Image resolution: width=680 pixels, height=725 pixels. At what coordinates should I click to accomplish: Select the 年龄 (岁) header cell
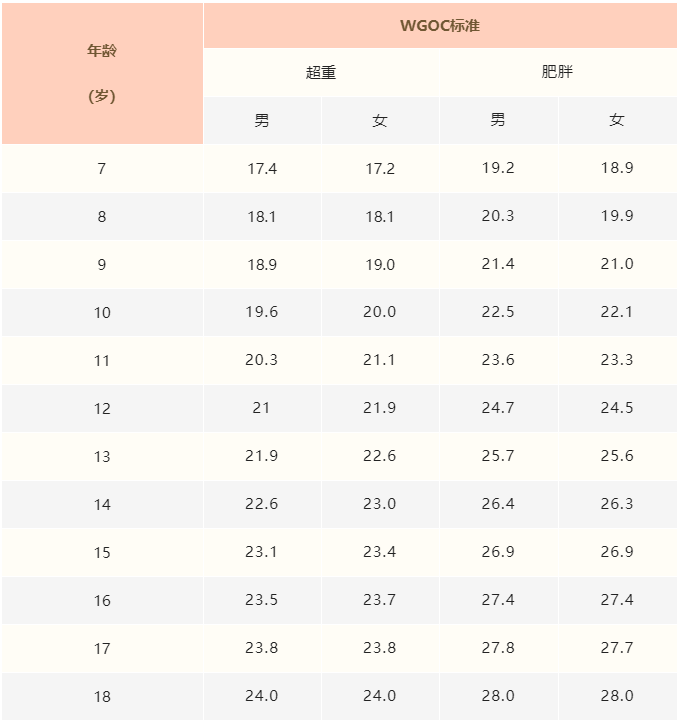pos(102,73)
